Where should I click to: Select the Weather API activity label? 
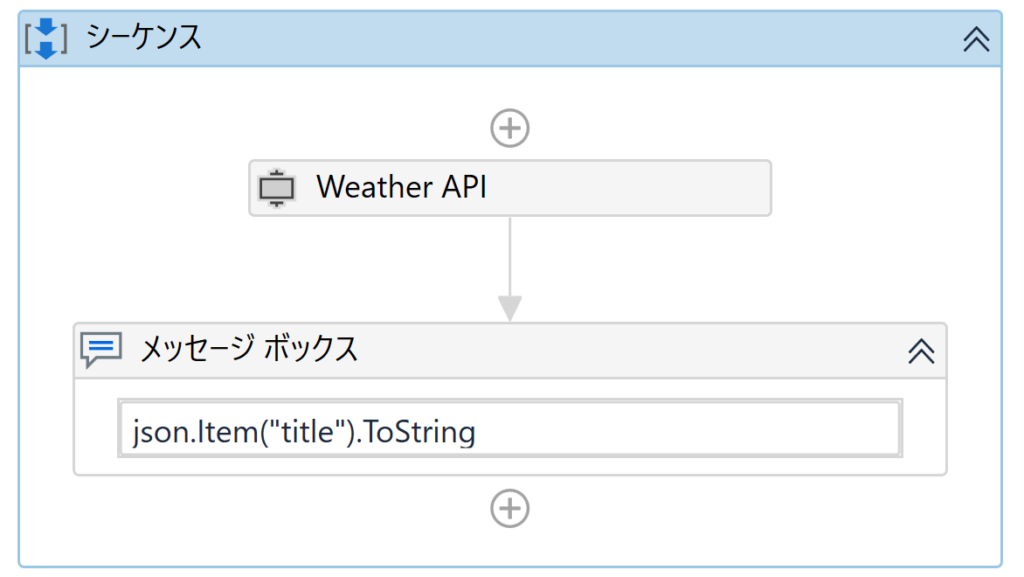click(402, 187)
